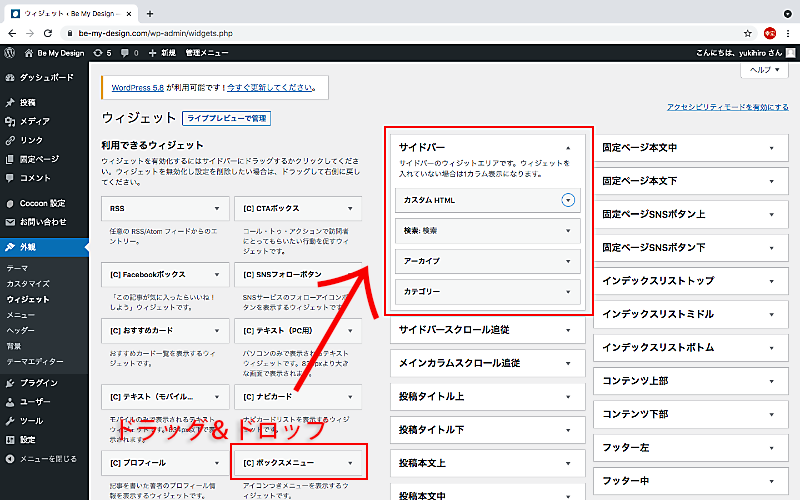Collapse the サイドバー widget area
Image resolution: width=800 pixels, height=500 pixels.
point(568,146)
